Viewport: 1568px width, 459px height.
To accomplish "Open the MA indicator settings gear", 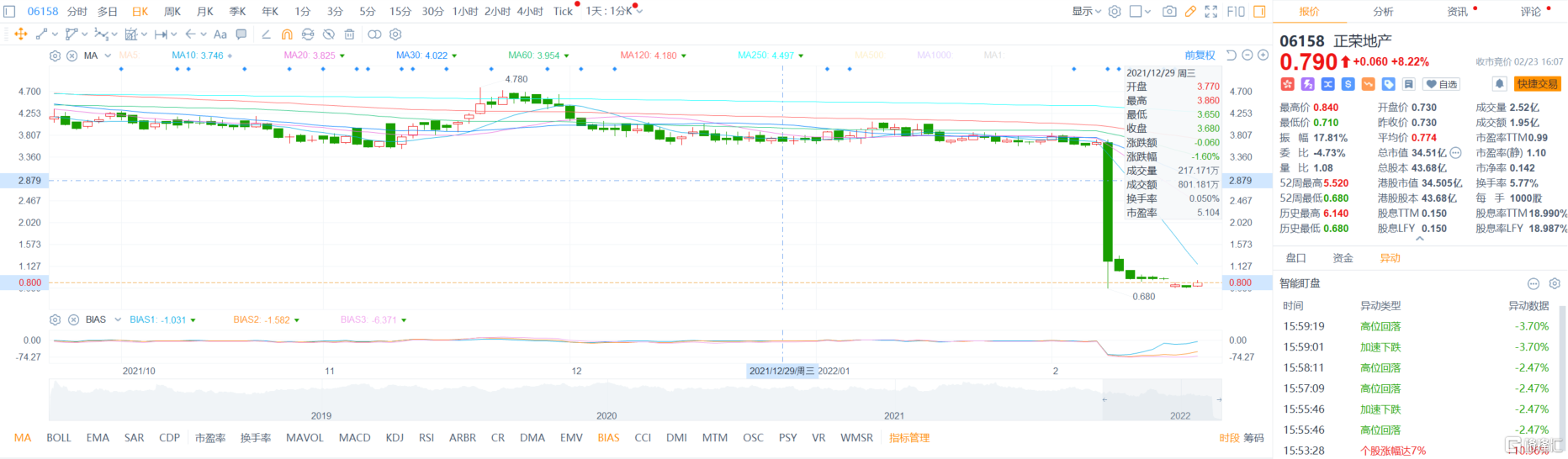I will click(56, 55).
